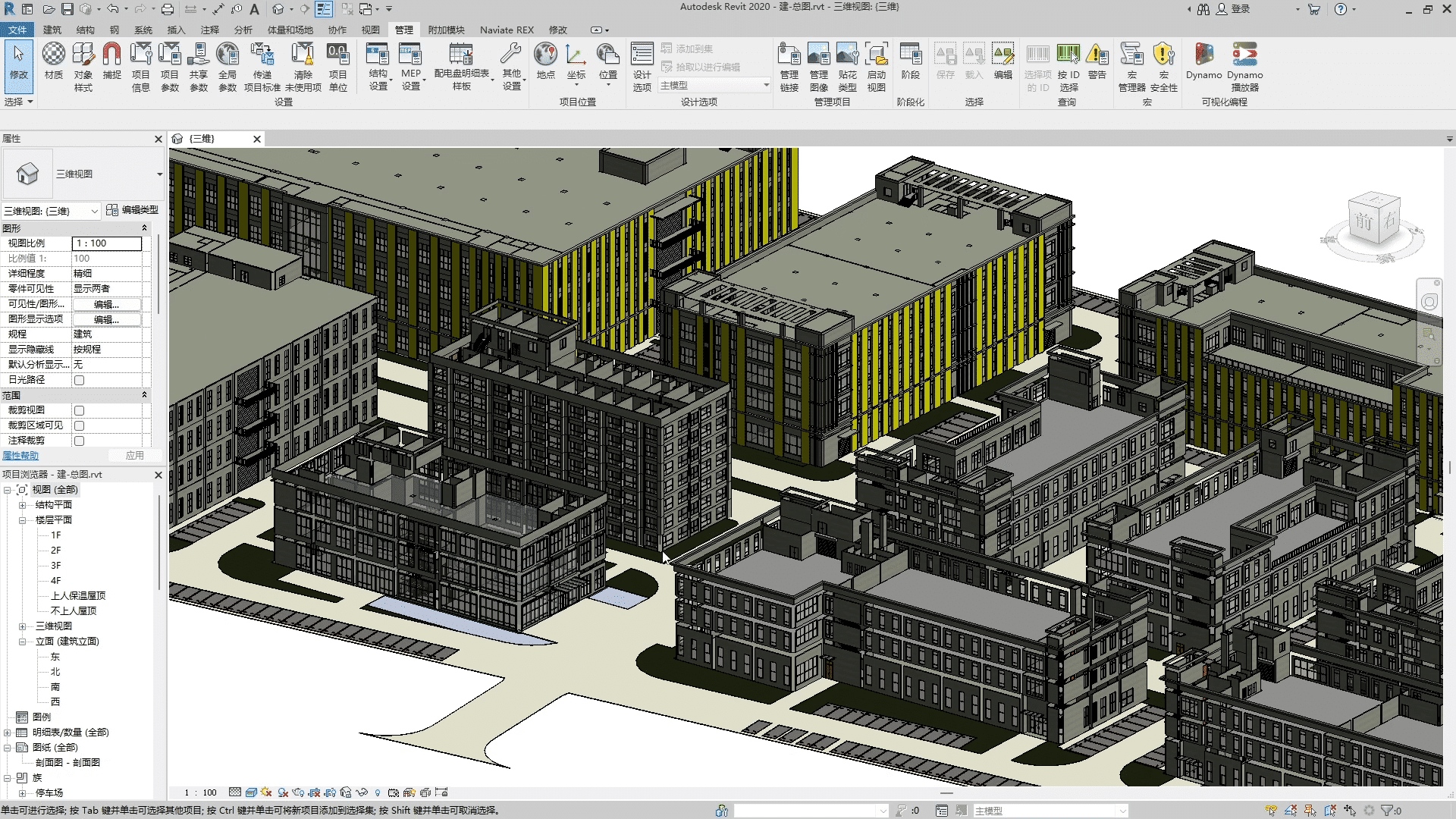
Task: Collapse the 楼层平面 tree node
Action: pyautogui.click(x=23, y=520)
